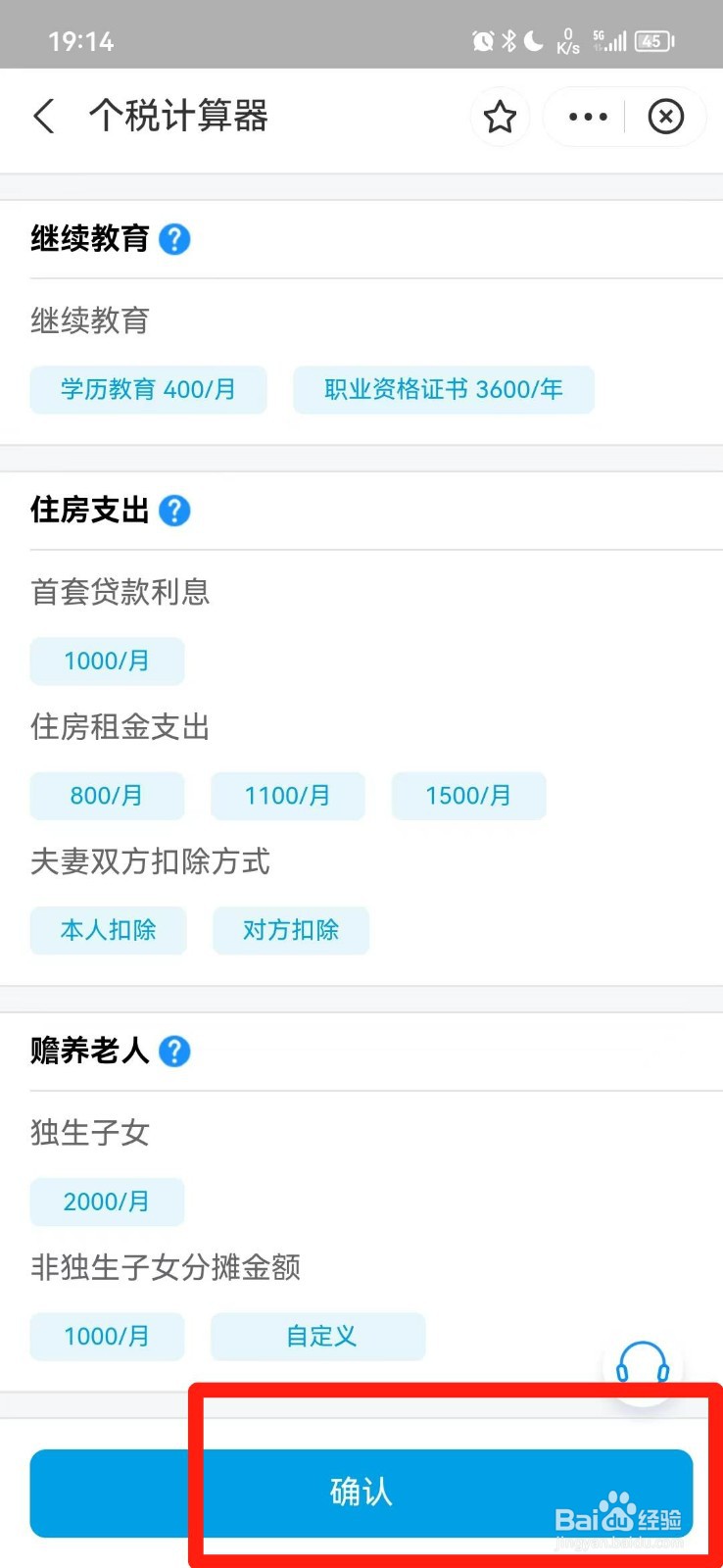Open help for 赡养老人 section
Viewport: 723px width, 1568px height.
tap(174, 1052)
